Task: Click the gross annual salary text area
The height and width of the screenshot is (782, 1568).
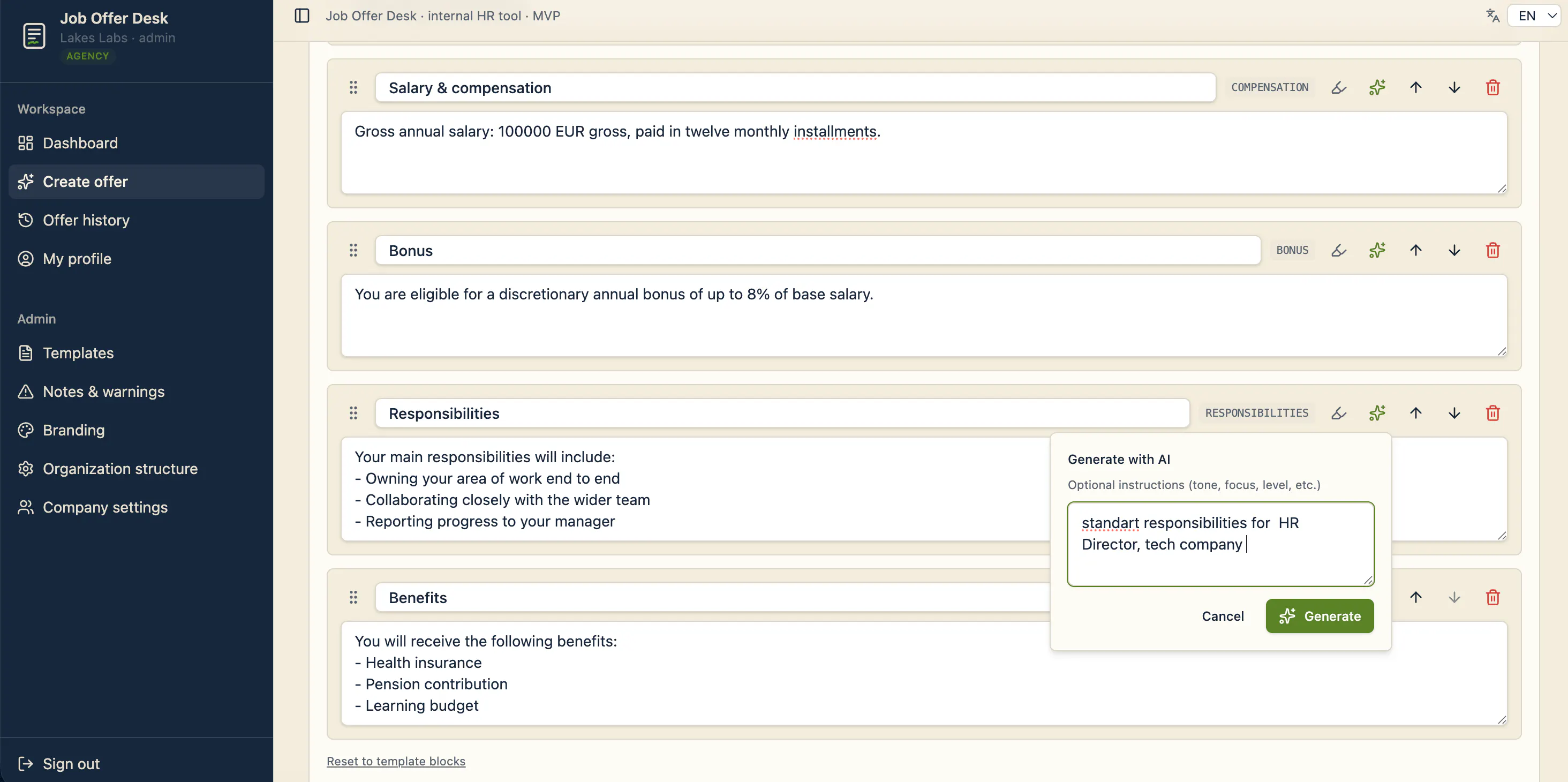Action: pos(924,152)
